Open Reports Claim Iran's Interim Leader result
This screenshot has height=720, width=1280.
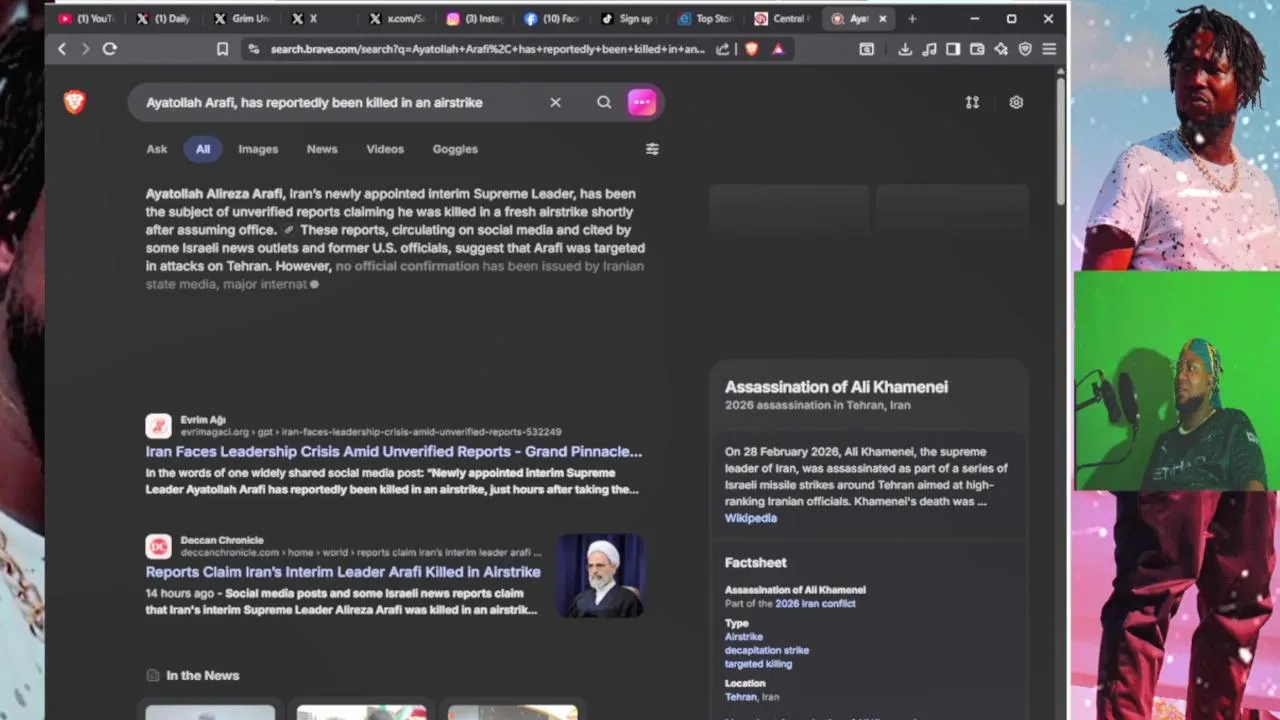(x=343, y=572)
